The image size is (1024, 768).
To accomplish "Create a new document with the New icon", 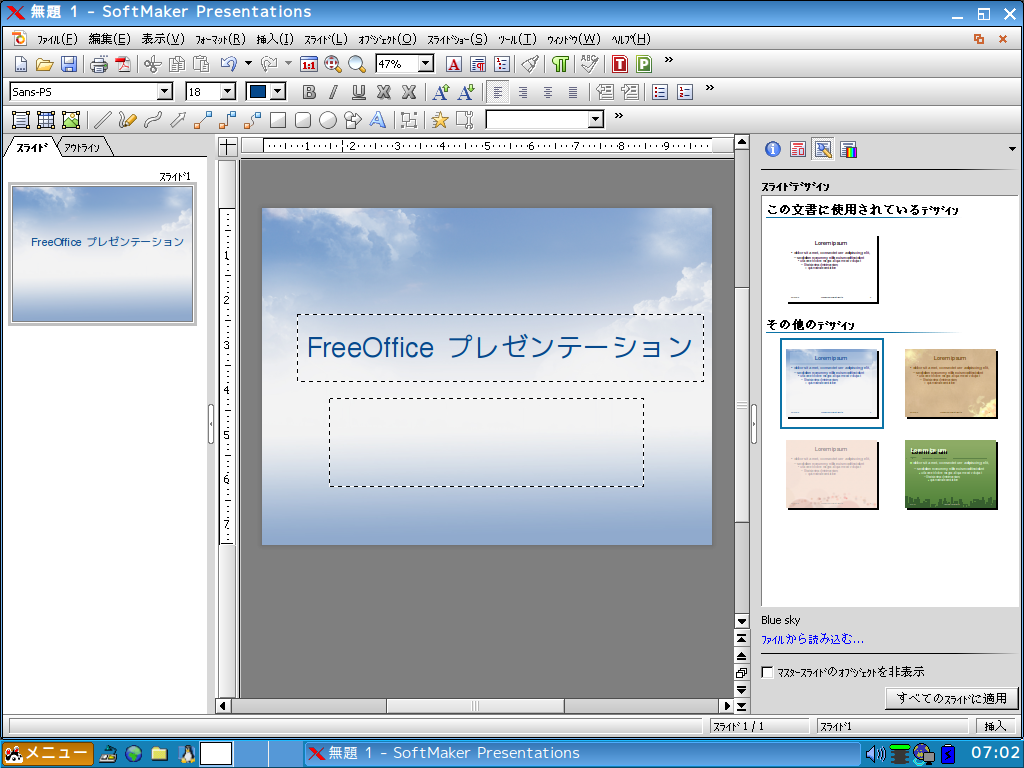I will tap(20, 64).
